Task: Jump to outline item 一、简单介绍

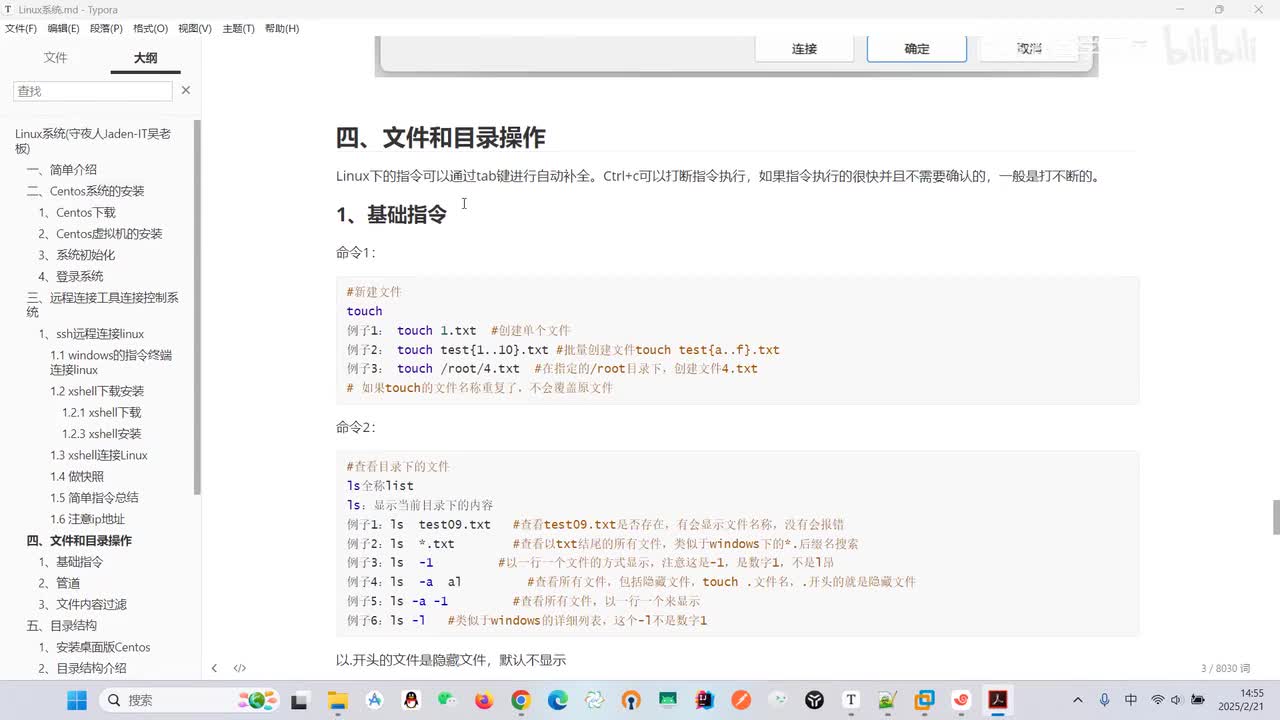Action: 61,170
